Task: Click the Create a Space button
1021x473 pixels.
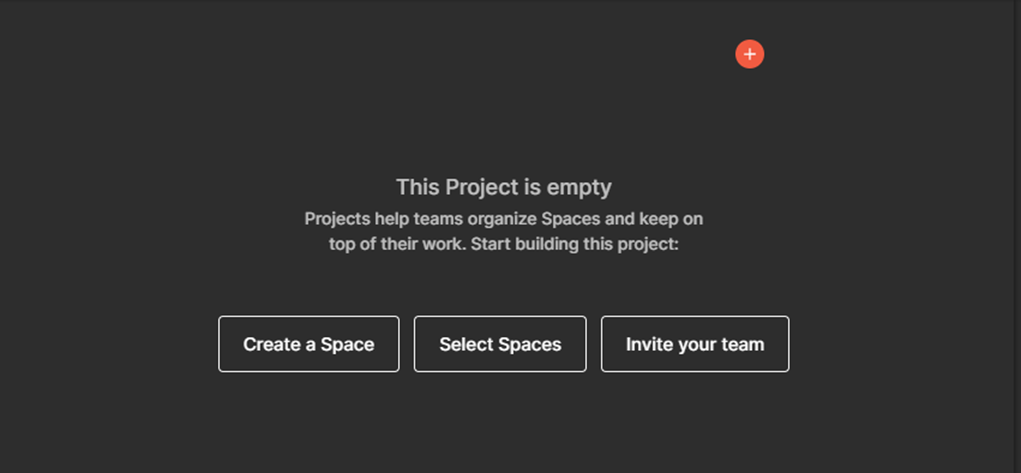Action: click(x=308, y=344)
